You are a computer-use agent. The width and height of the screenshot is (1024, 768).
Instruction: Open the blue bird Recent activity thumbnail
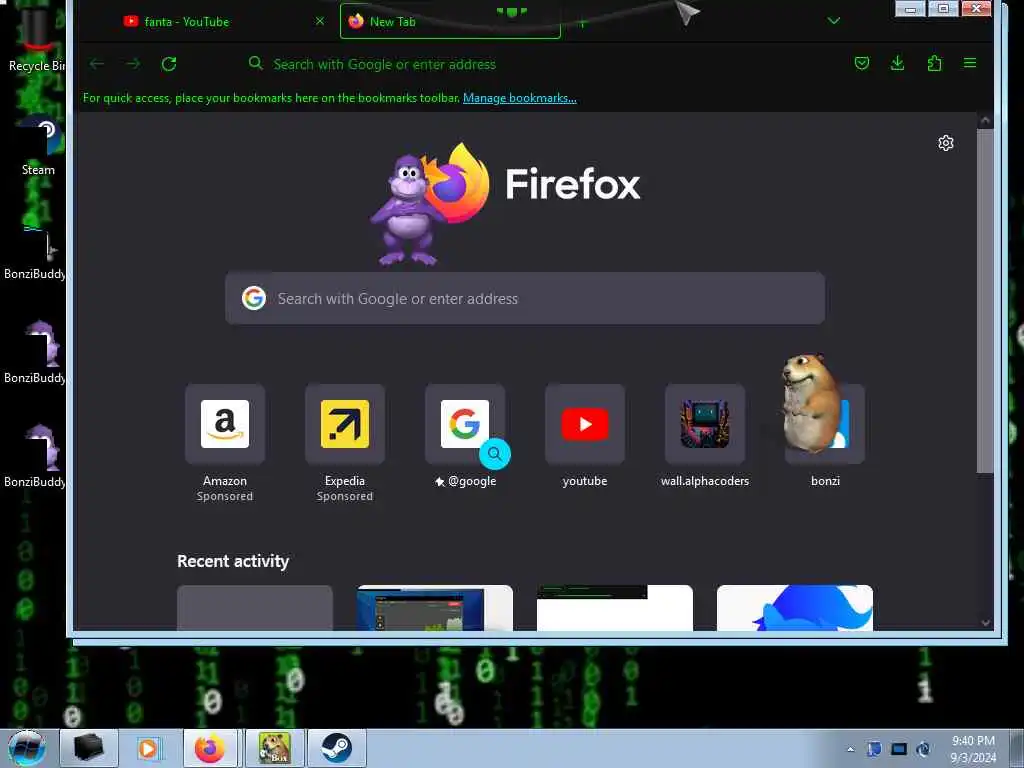795,608
